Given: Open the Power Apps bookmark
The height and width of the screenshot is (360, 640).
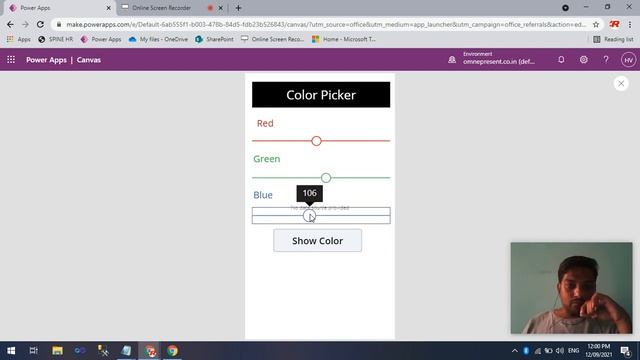Looking at the screenshot, I should tap(101, 39).
